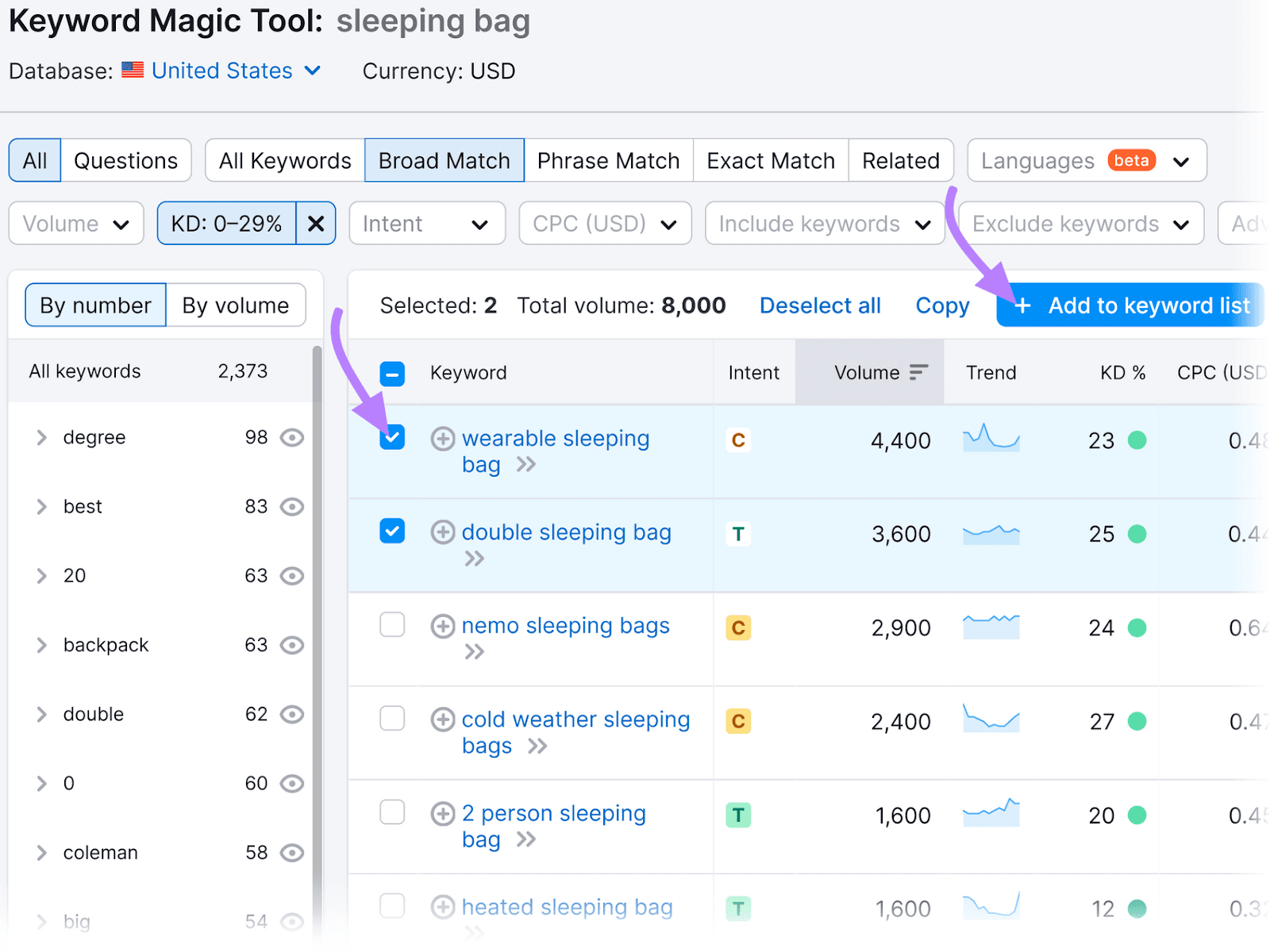Click the double-arrow icon beside 2 person sleeping bag

point(525,839)
